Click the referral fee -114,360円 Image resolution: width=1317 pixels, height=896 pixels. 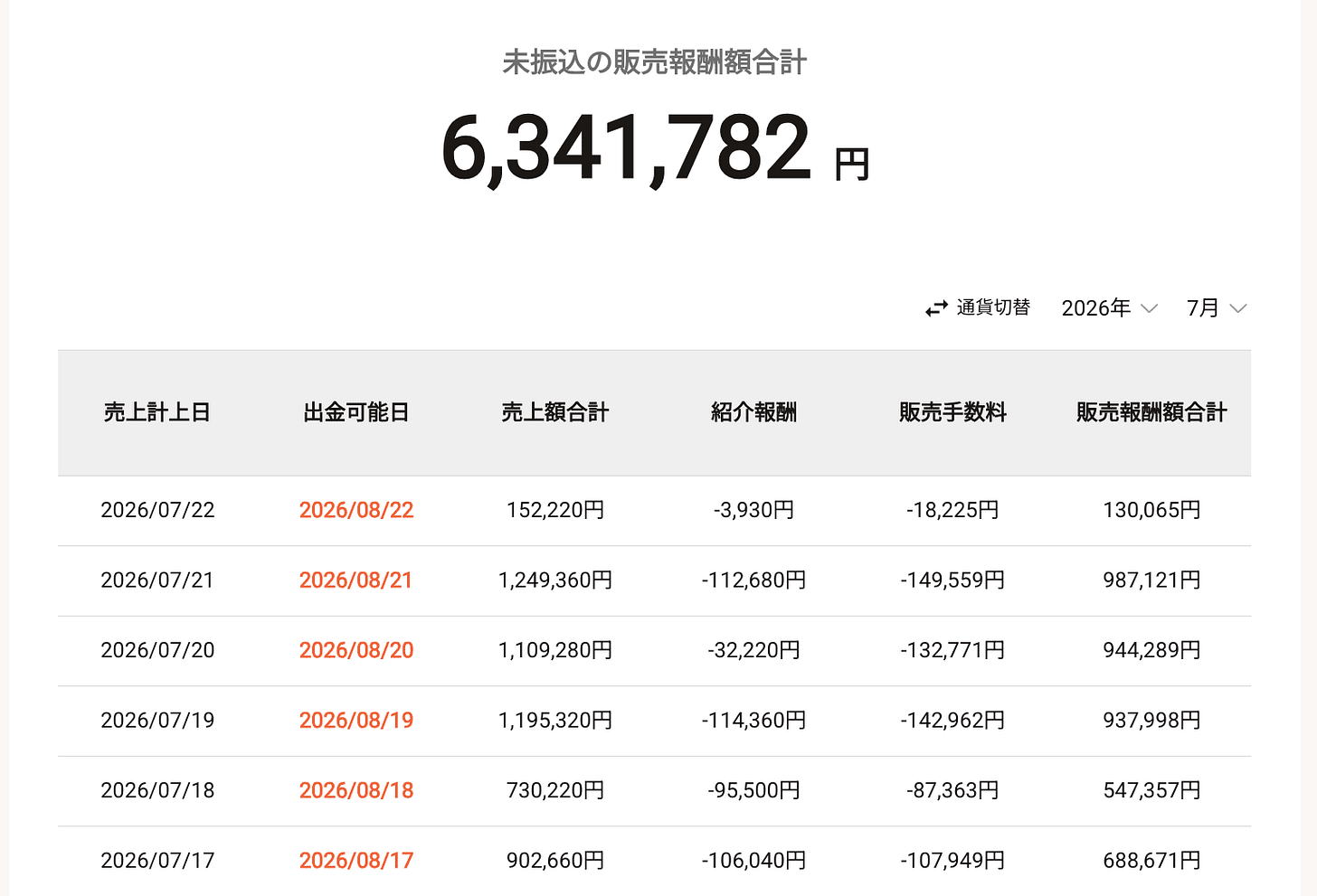coord(754,721)
